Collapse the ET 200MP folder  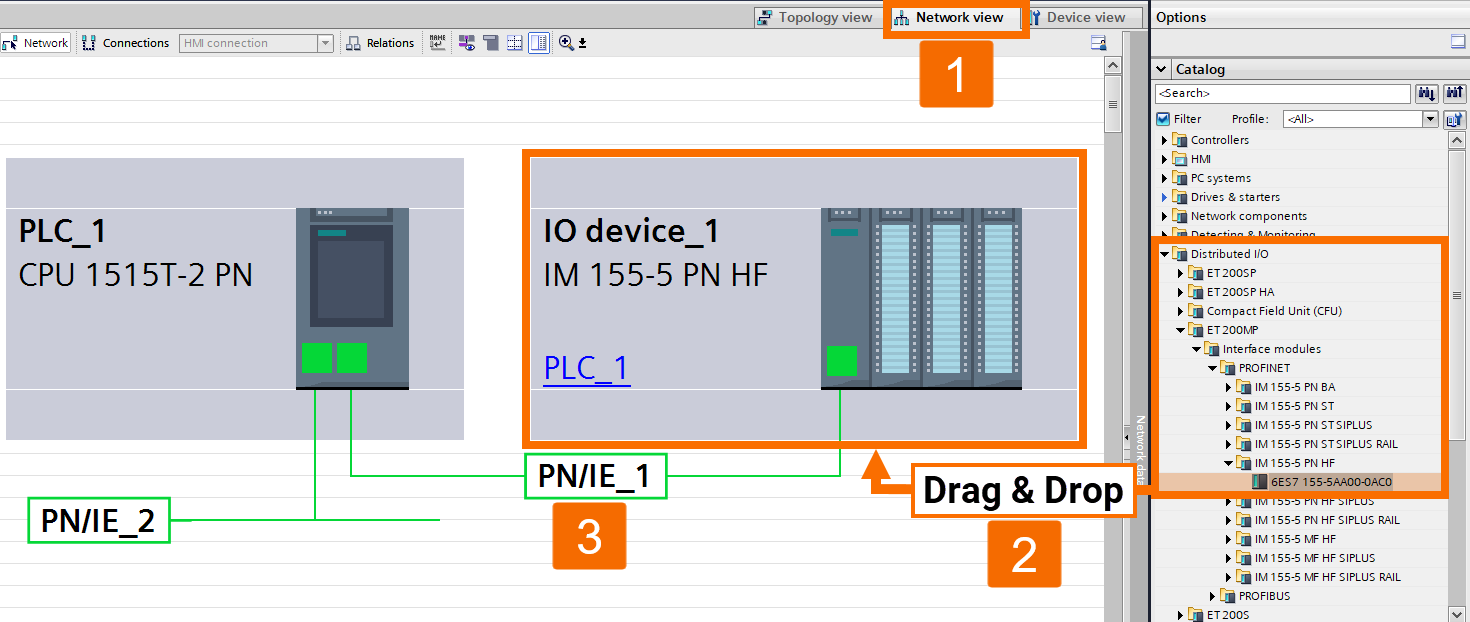point(1181,330)
